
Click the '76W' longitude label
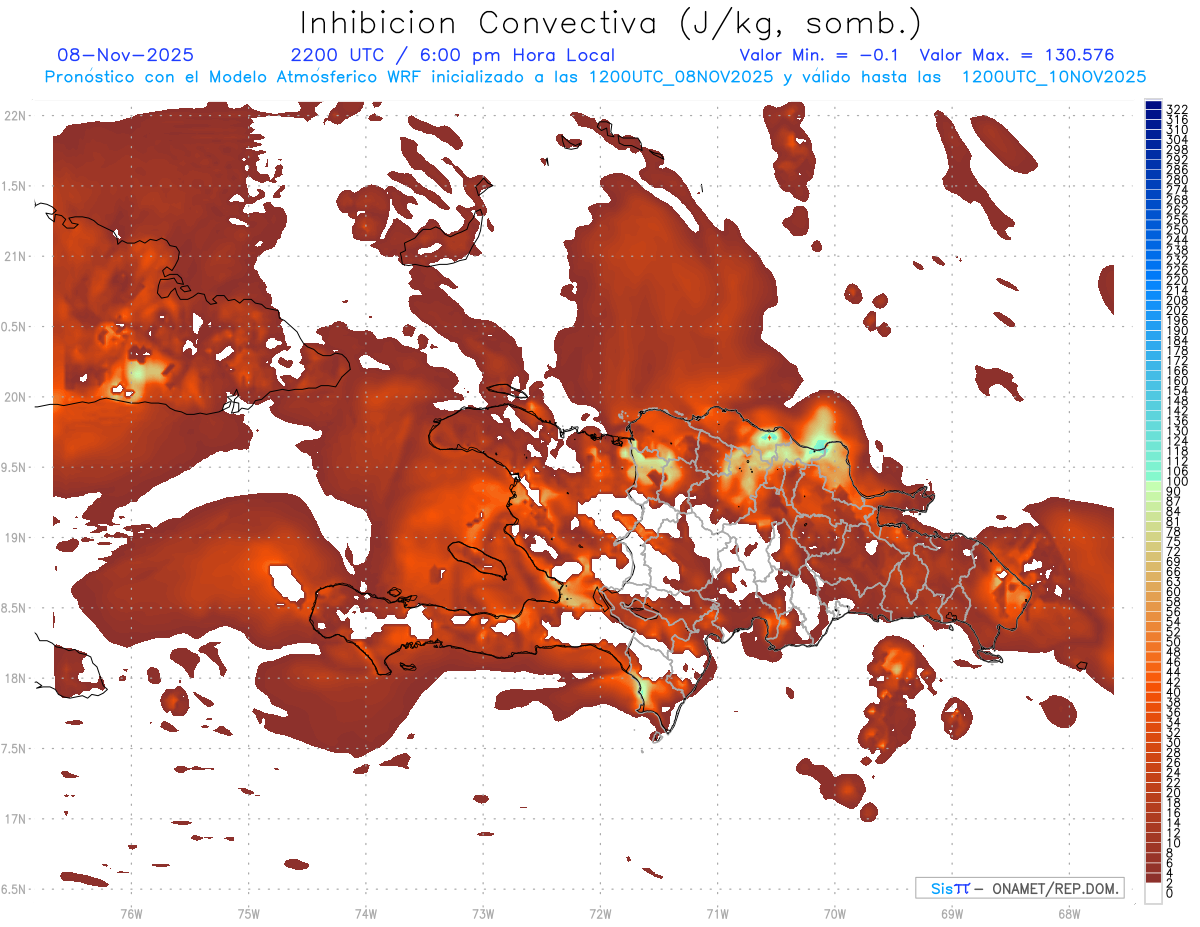pyautogui.click(x=131, y=914)
